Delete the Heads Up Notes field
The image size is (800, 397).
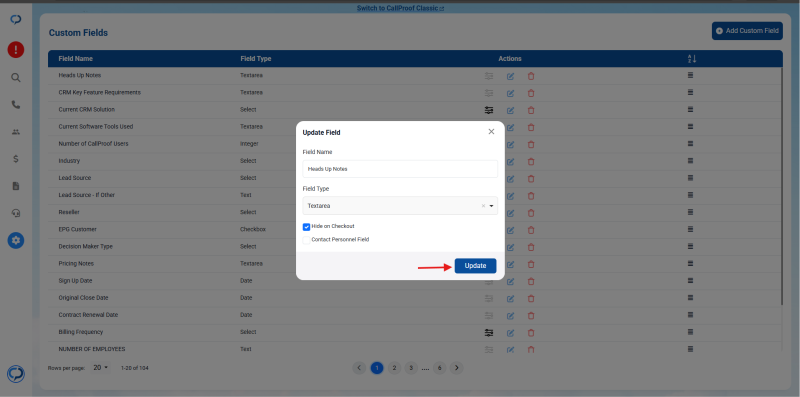[531, 77]
